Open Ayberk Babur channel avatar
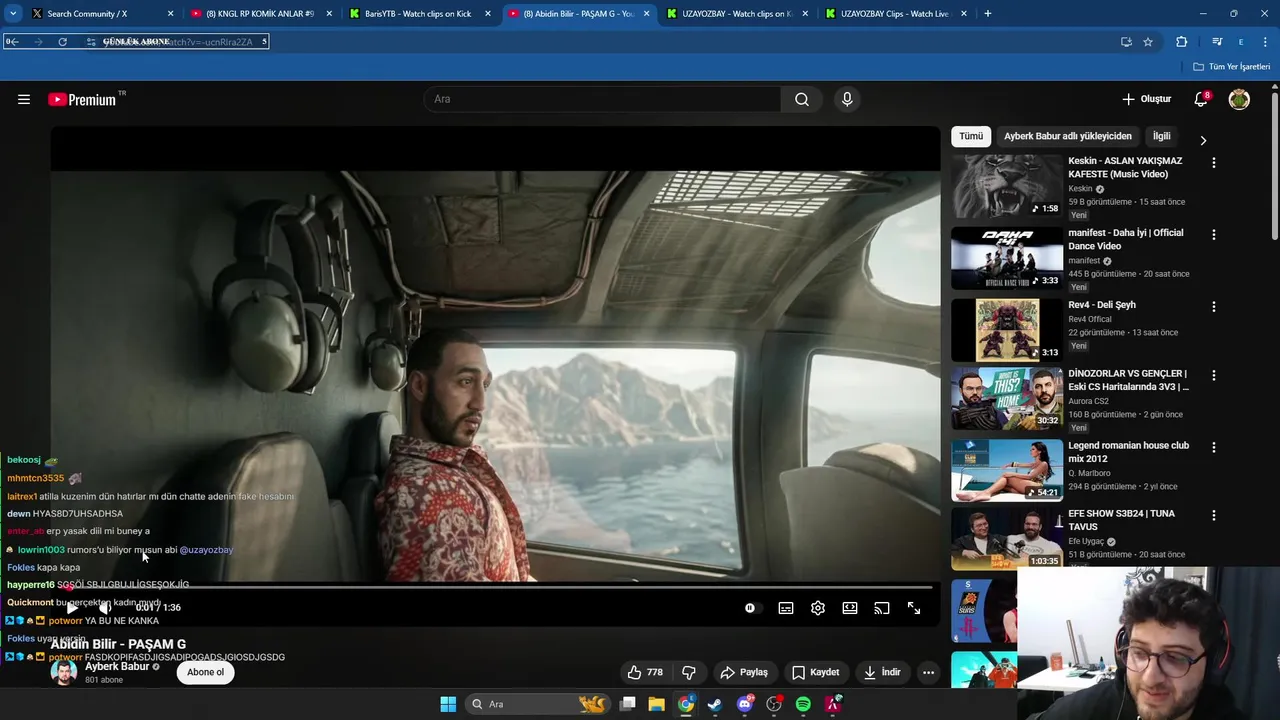 coord(64,673)
